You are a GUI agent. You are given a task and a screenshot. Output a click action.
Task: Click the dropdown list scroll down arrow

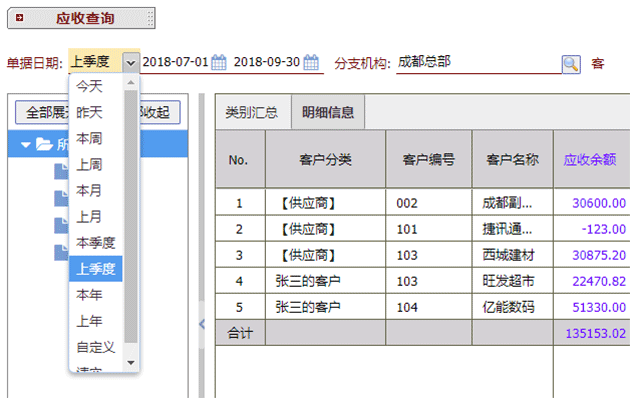(x=131, y=363)
